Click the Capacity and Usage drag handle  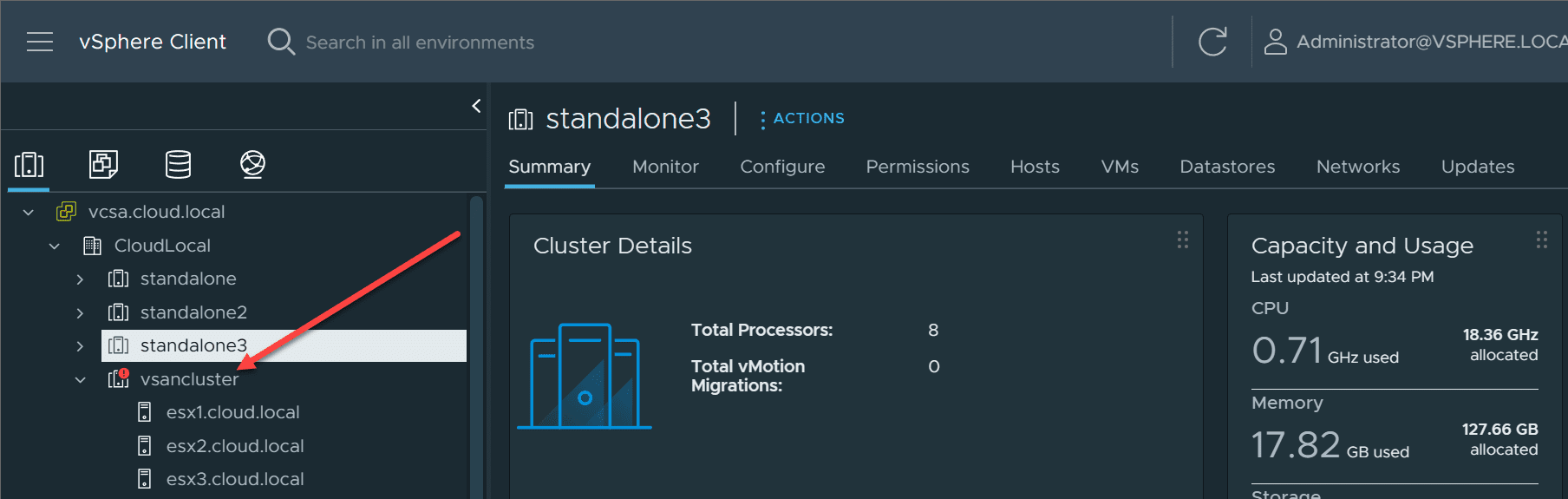[x=1541, y=240]
